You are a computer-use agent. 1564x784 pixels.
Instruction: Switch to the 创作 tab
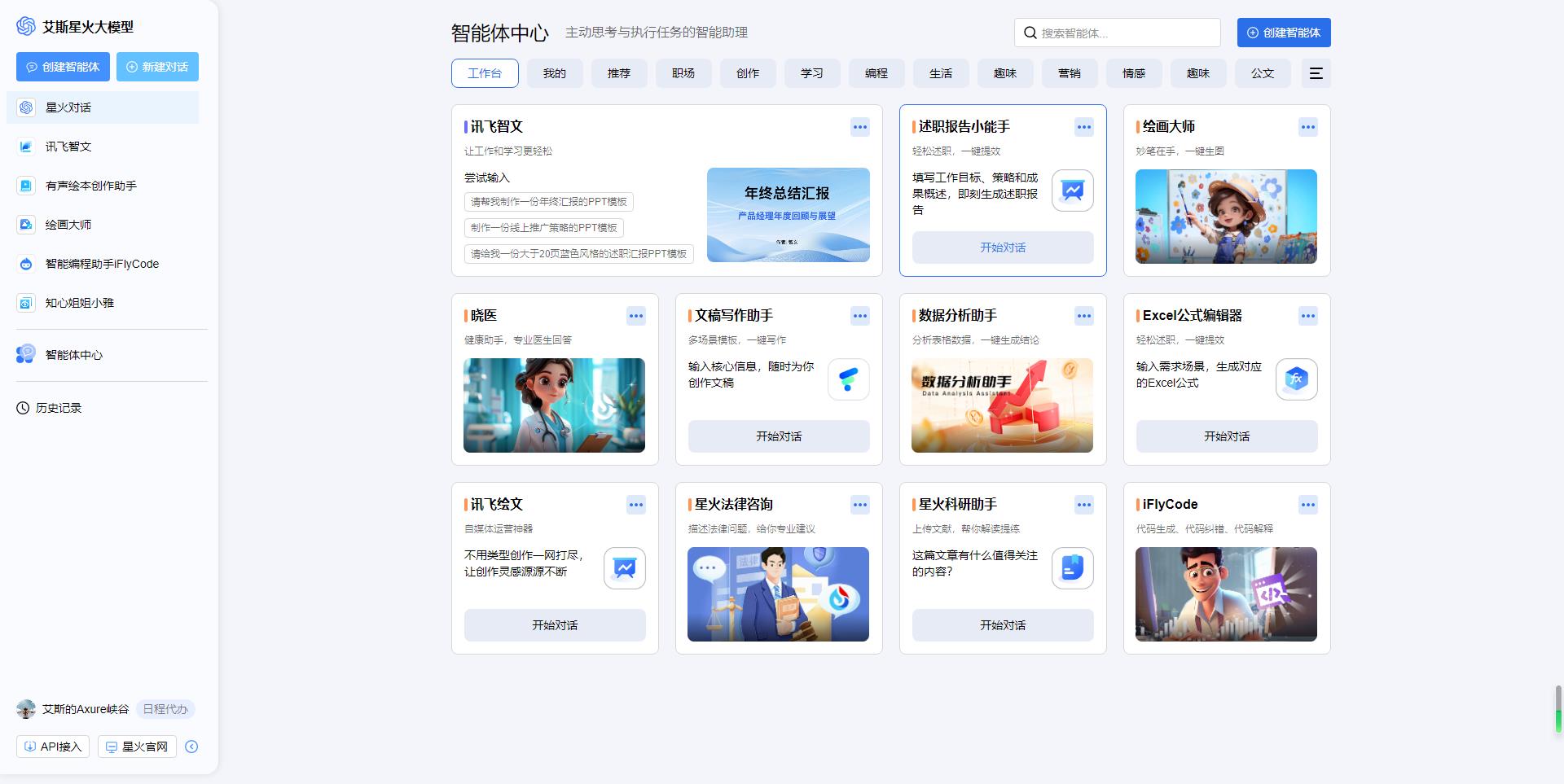pyautogui.click(x=748, y=73)
